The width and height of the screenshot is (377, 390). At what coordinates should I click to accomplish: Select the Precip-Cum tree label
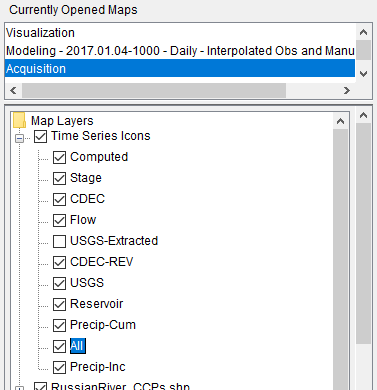click(x=103, y=325)
